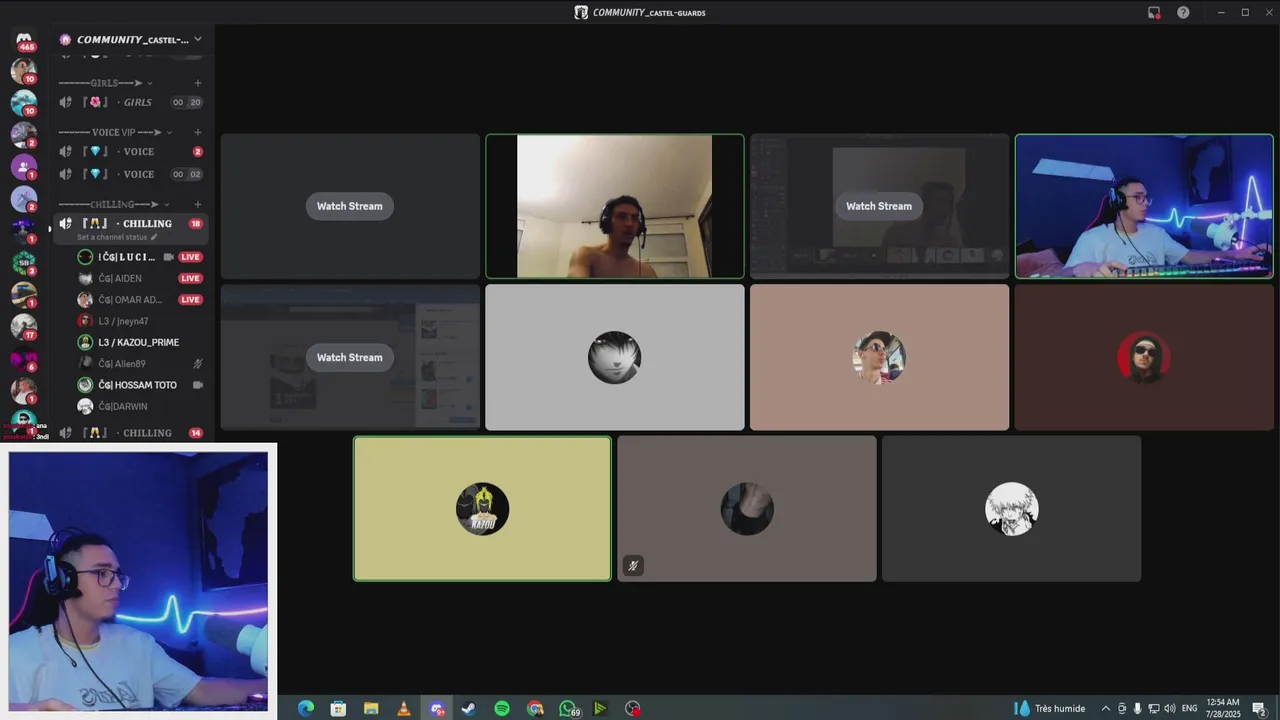The image size is (1280, 720).
Task: Click muted microphone icon beside Alien89
Action: (198, 364)
